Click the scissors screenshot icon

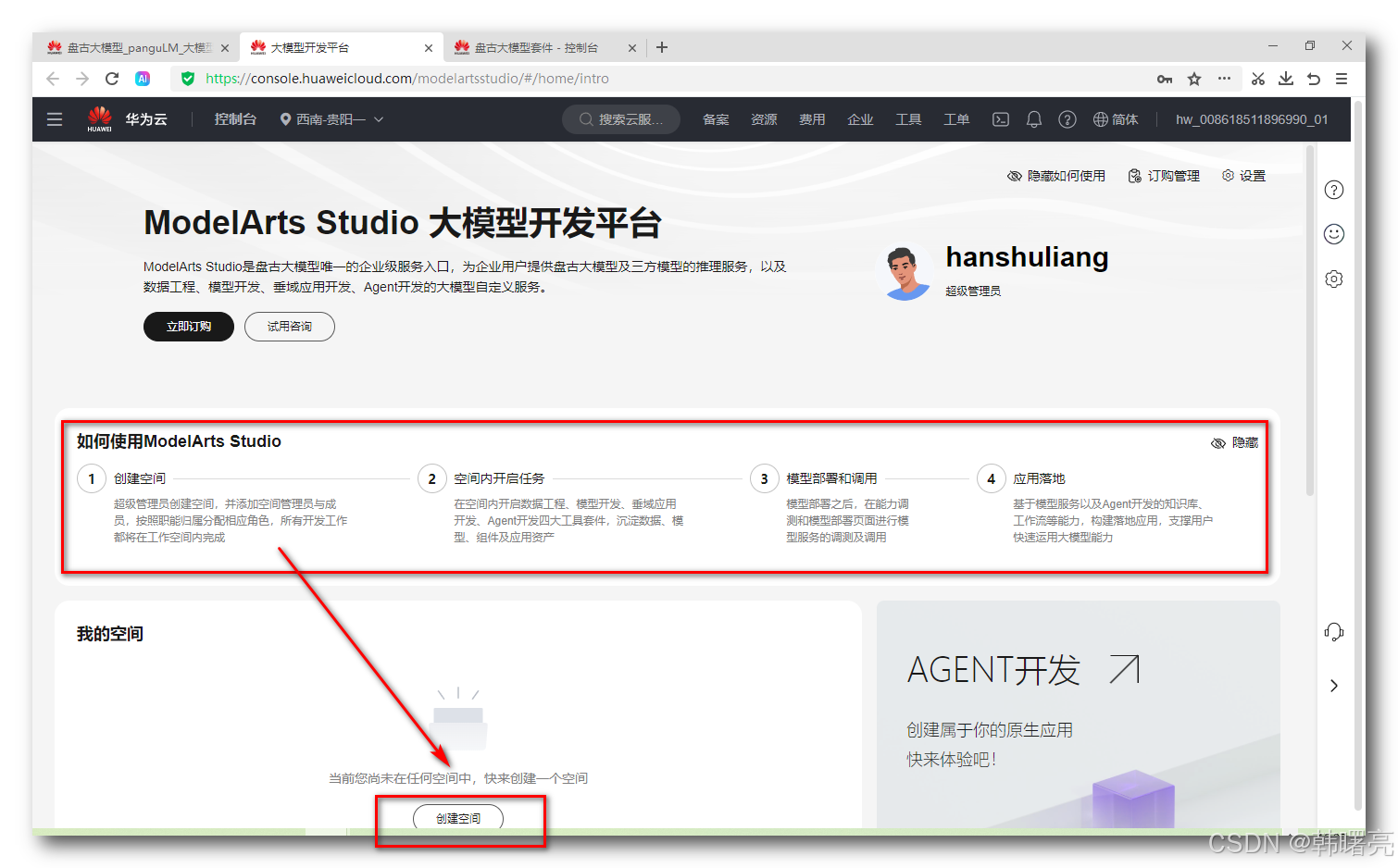1258,79
